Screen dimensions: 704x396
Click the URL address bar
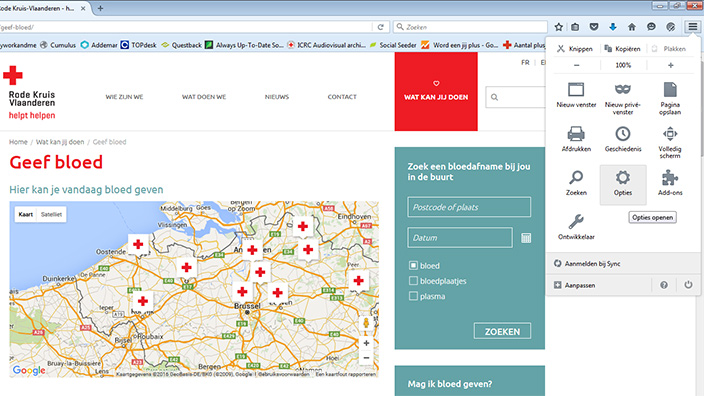tap(186, 27)
